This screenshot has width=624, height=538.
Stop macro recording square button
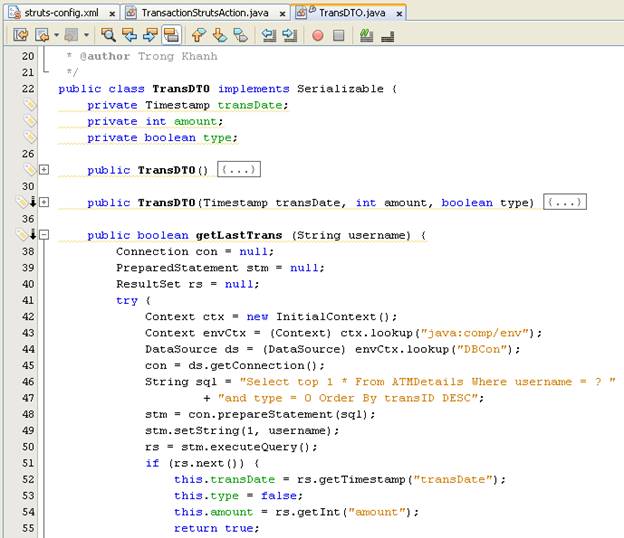click(x=339, y=35)
